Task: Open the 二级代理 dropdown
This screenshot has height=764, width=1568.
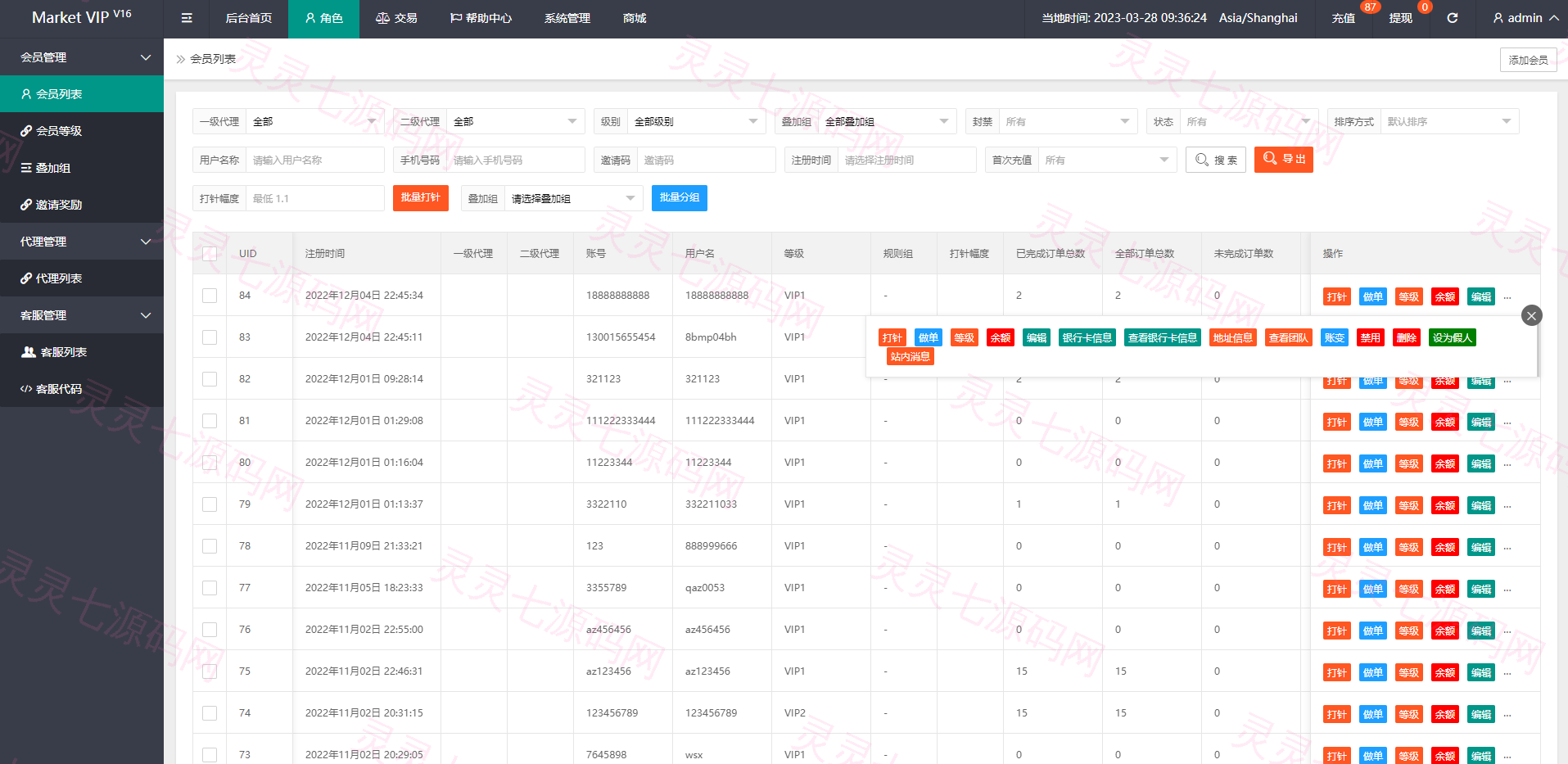Action: [x=516, y=121]
